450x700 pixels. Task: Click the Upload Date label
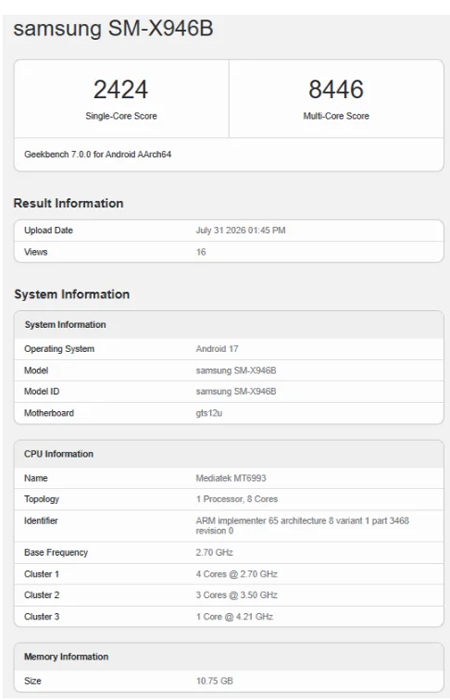pyautogui.click(x=49, y=230)
